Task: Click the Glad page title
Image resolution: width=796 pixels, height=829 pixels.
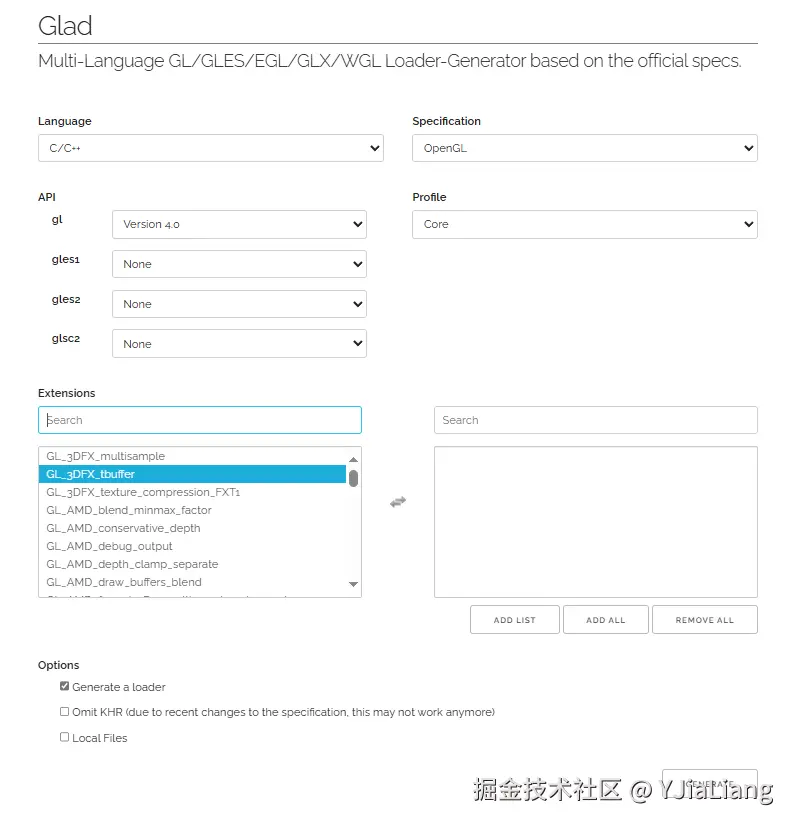Action: pyautogui.click(x=65, y=25)
